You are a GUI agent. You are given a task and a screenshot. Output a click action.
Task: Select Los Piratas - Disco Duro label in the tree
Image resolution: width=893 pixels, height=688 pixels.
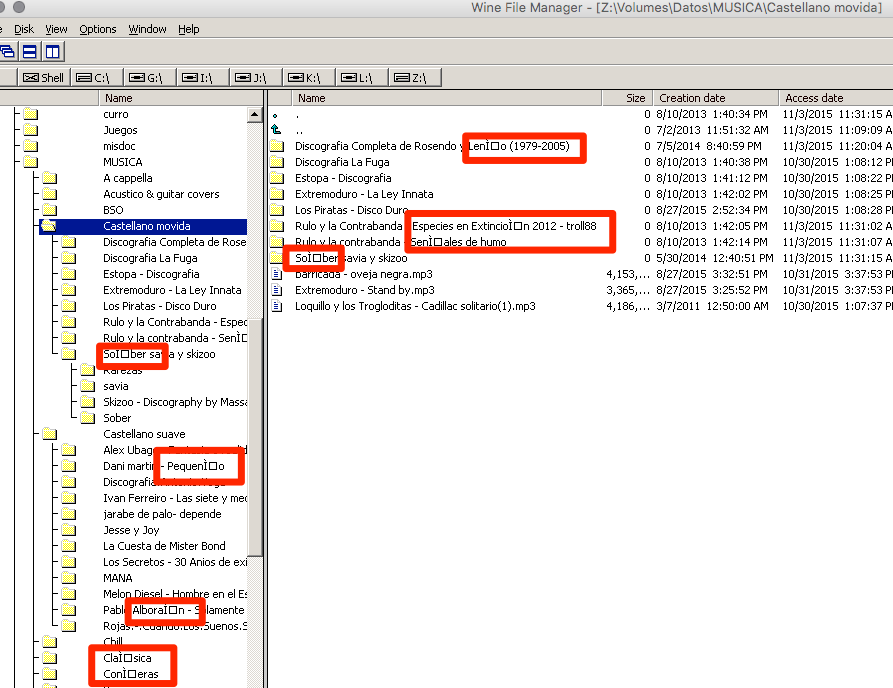click(160, 306)
